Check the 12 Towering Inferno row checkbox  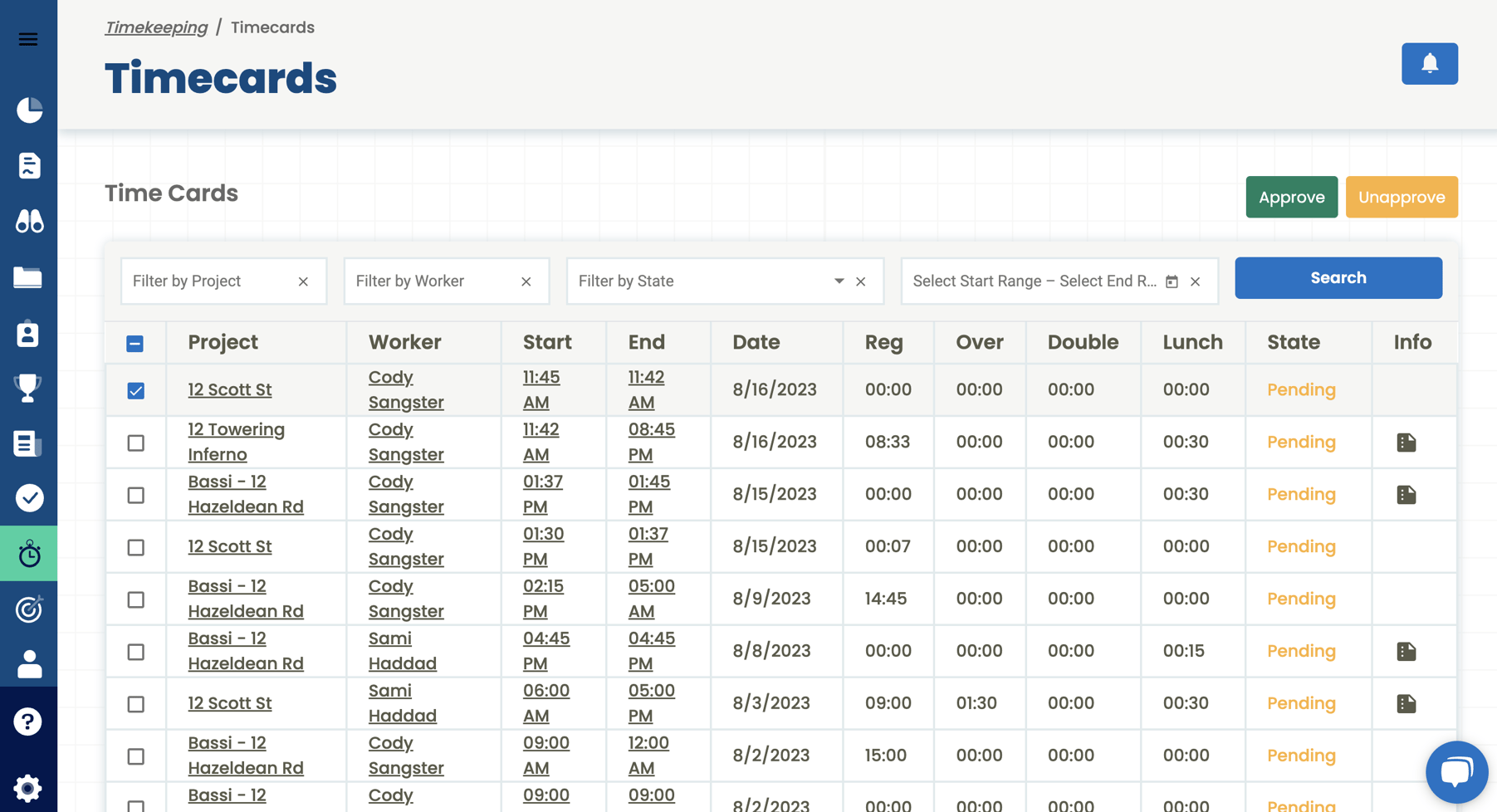point(135,443)
